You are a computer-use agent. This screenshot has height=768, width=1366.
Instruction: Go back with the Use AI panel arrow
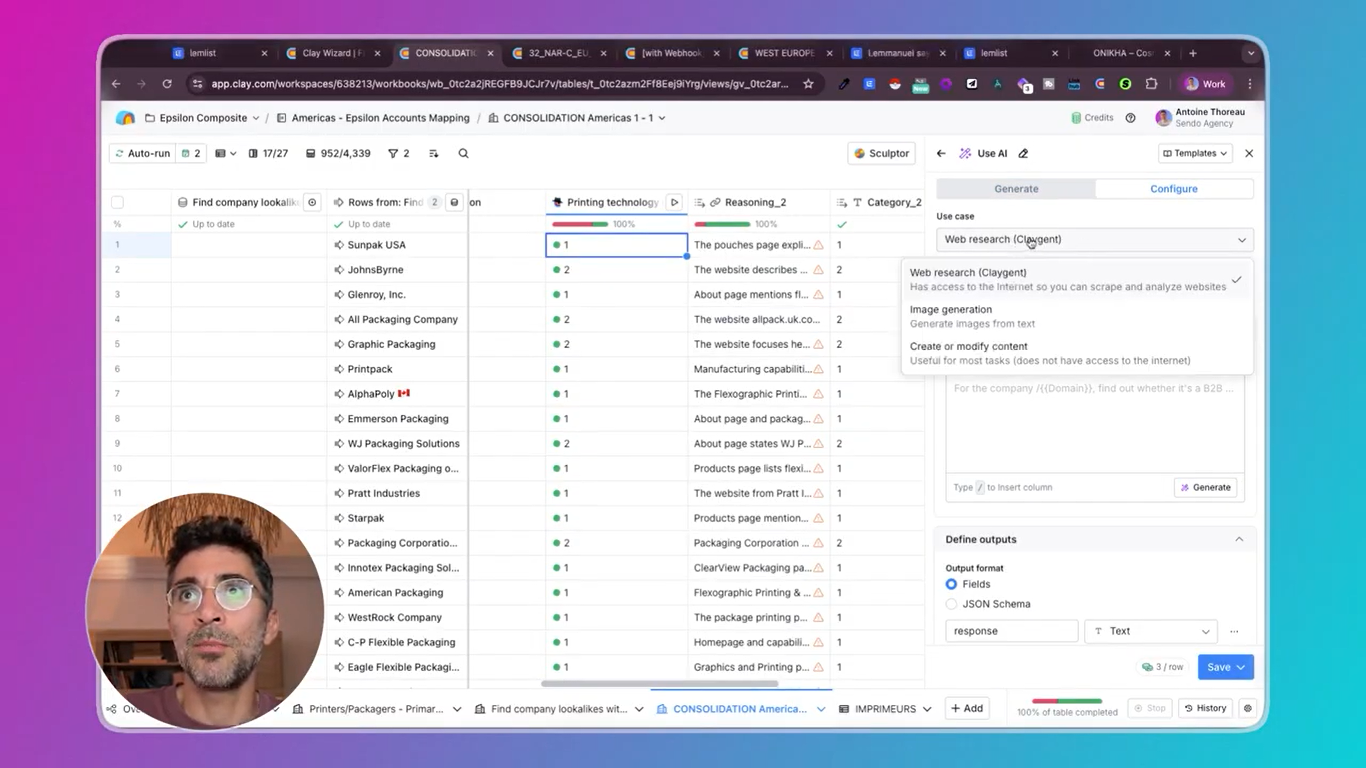[x=941, y=153]
